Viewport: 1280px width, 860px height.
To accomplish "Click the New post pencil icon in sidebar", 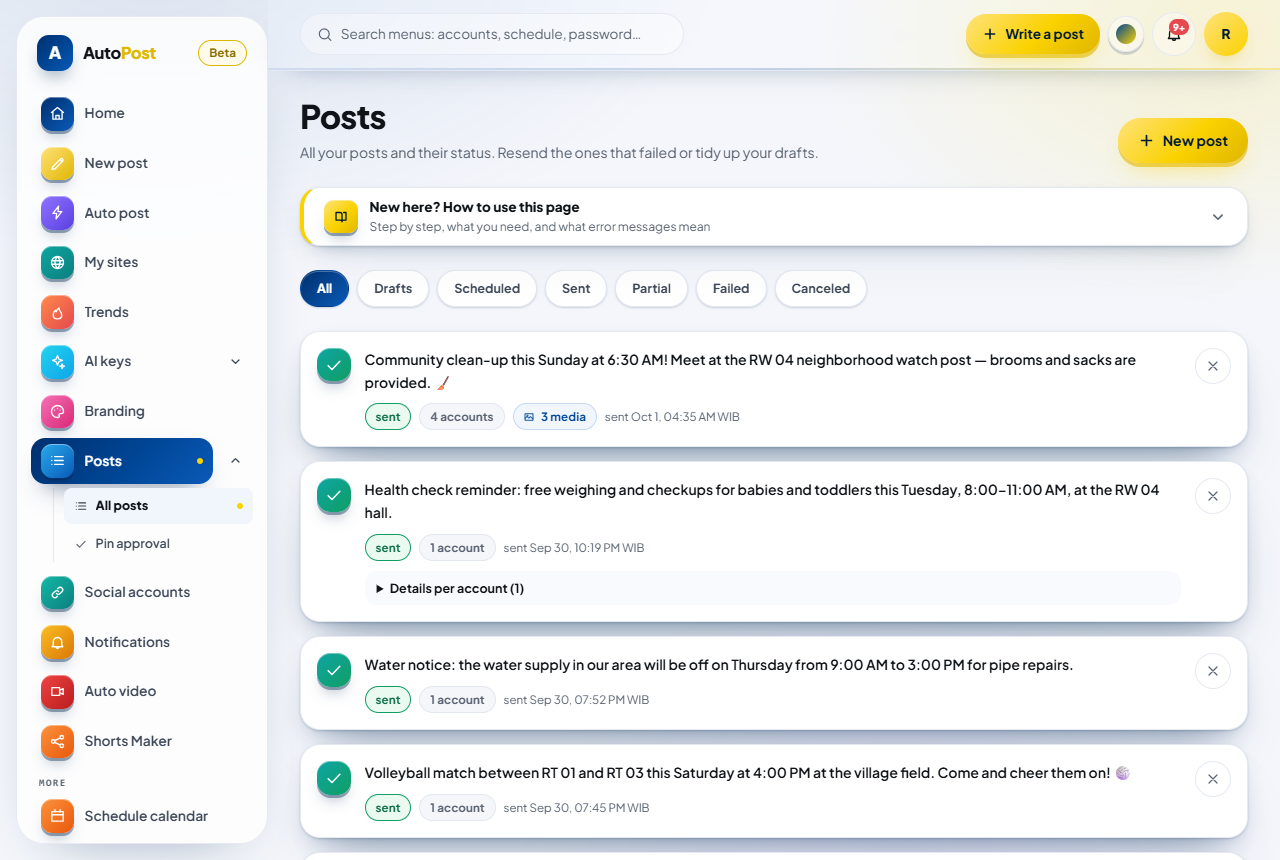I will click(57, 163).
